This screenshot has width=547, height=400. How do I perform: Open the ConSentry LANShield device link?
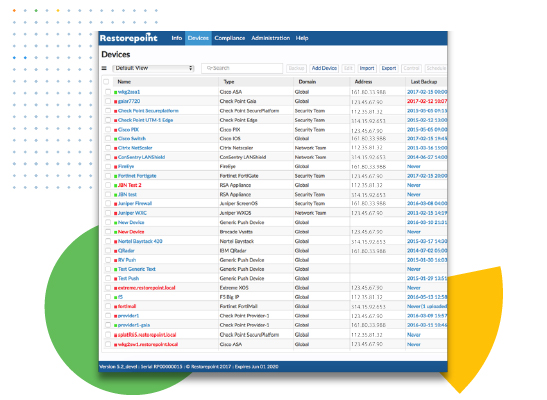(141, 157)
